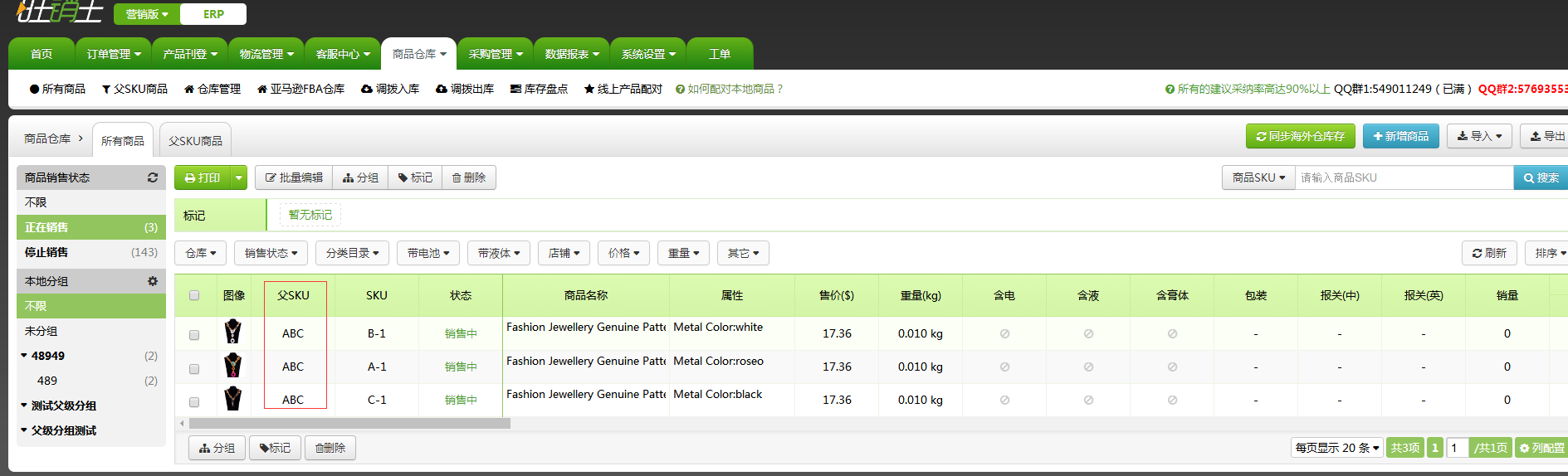The image size is (1568, 476).
Task: Open 调拨出库 cloud link
Action: tap(465, 89)
